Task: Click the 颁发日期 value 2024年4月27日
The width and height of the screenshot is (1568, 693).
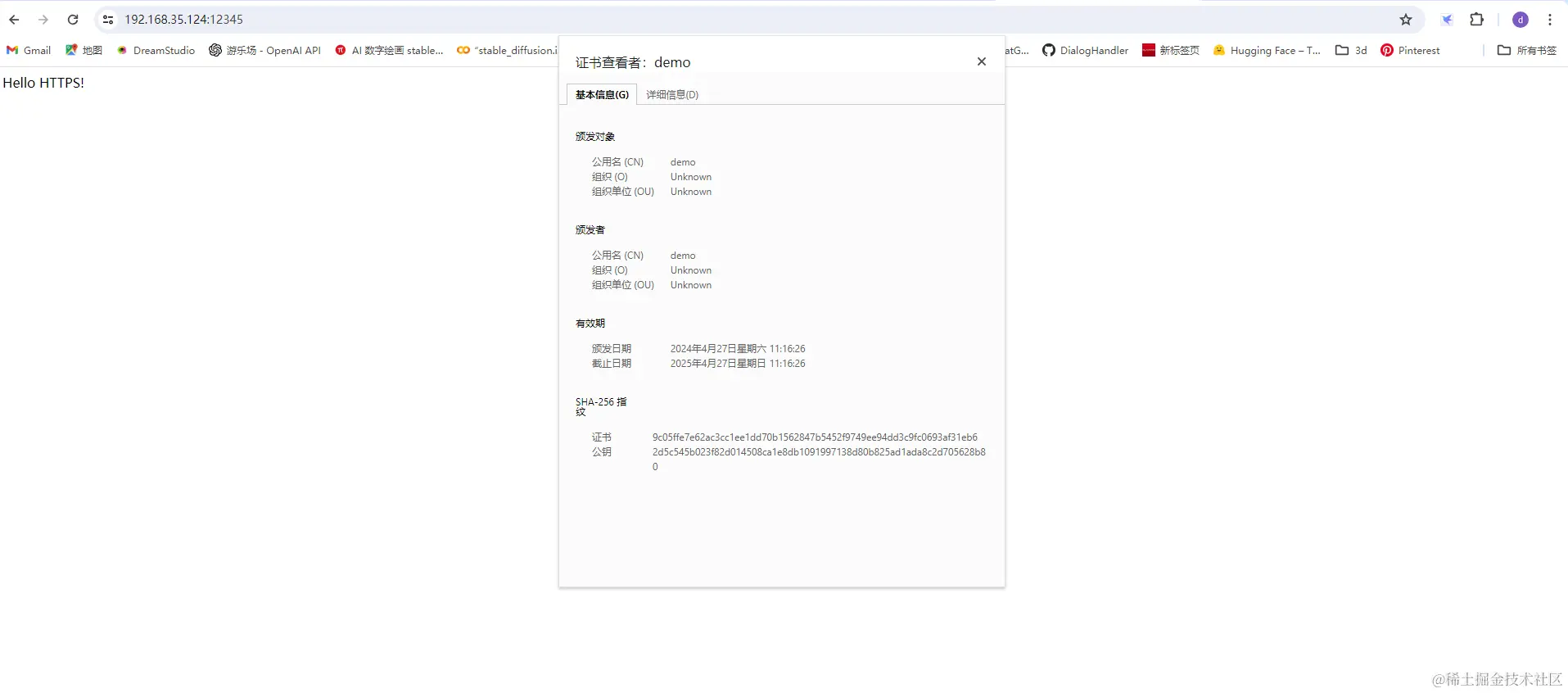Action: click(x=738, y=349)
